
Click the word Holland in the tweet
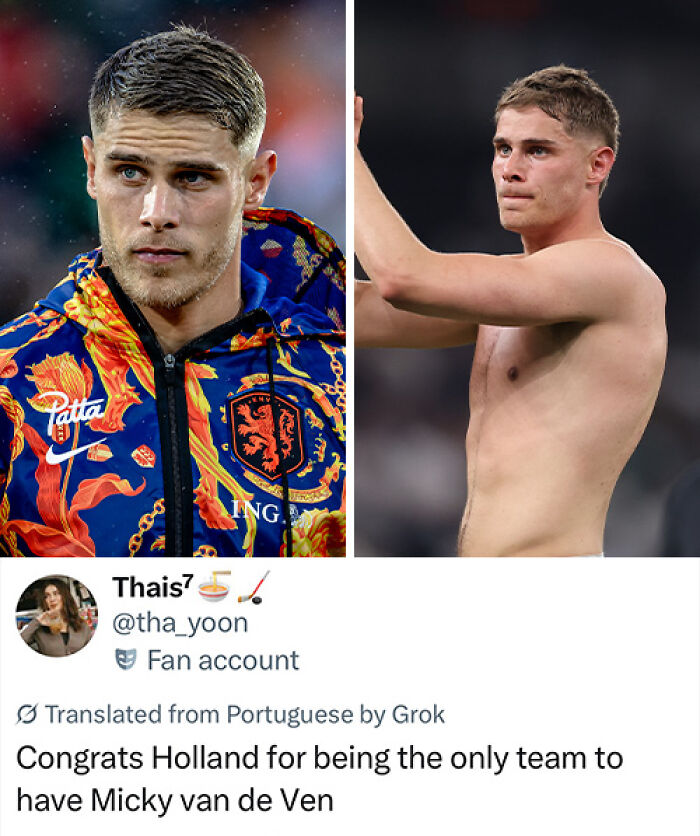[205, 758]
